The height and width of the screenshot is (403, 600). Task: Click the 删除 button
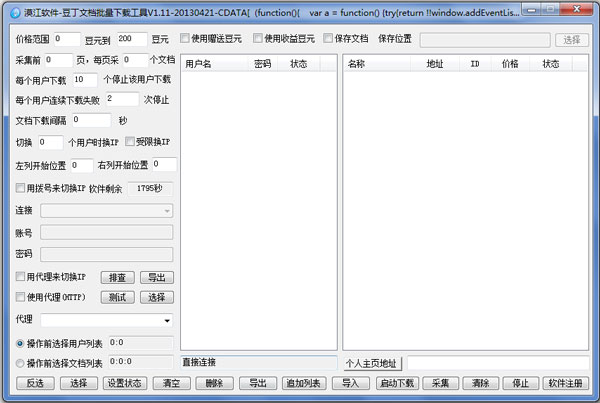pyautogui.click(x=214, y=383)
